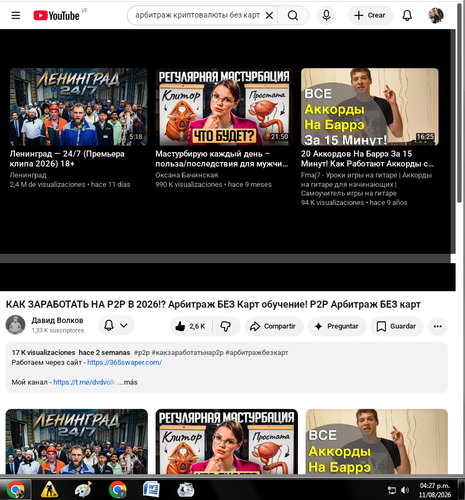
Task: Open ВСЕ Аккорды На Баррэ end-screen thumbnail
Action: pos(370,107)
